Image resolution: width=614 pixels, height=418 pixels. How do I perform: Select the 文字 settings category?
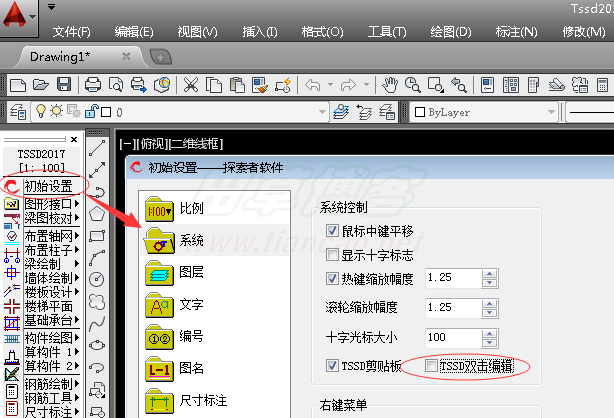click(215, 304)
